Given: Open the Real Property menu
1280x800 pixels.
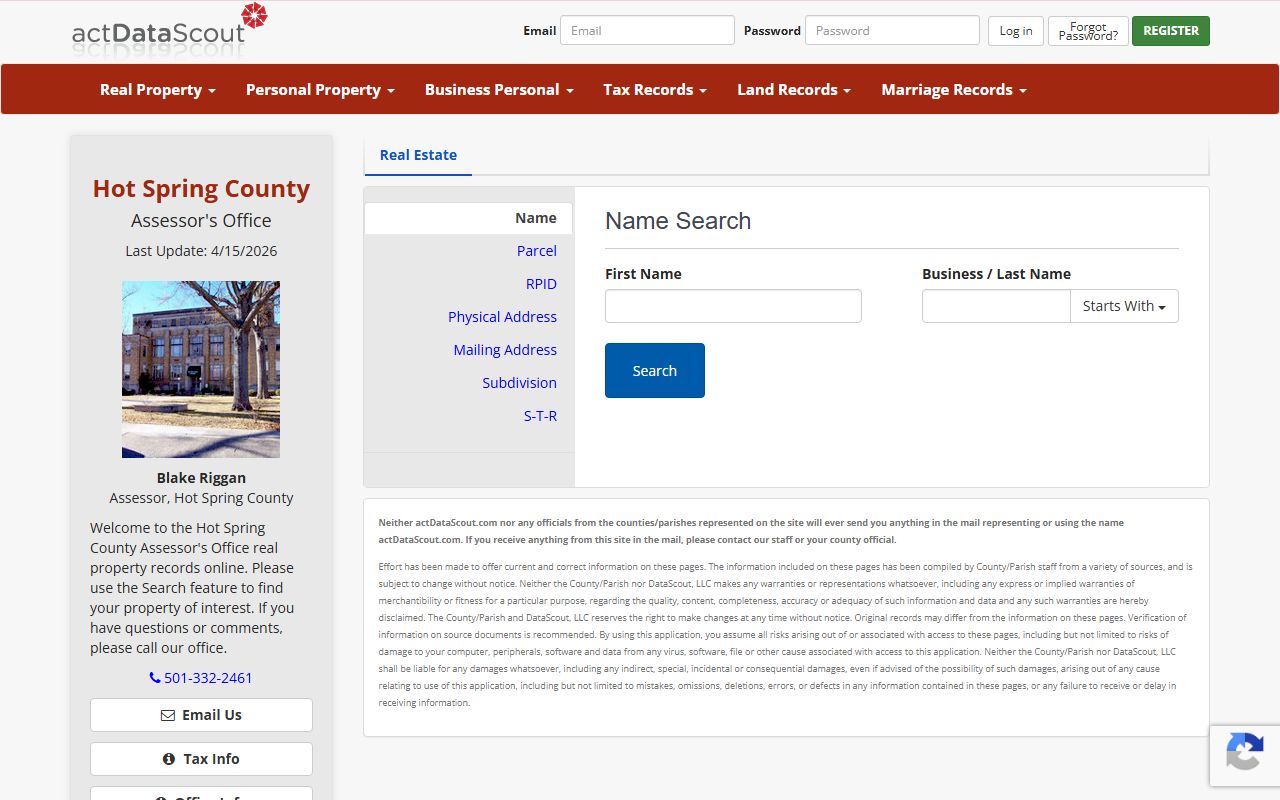Looking at the screenshot, I should pyautogui.click(x=158, y=89).
